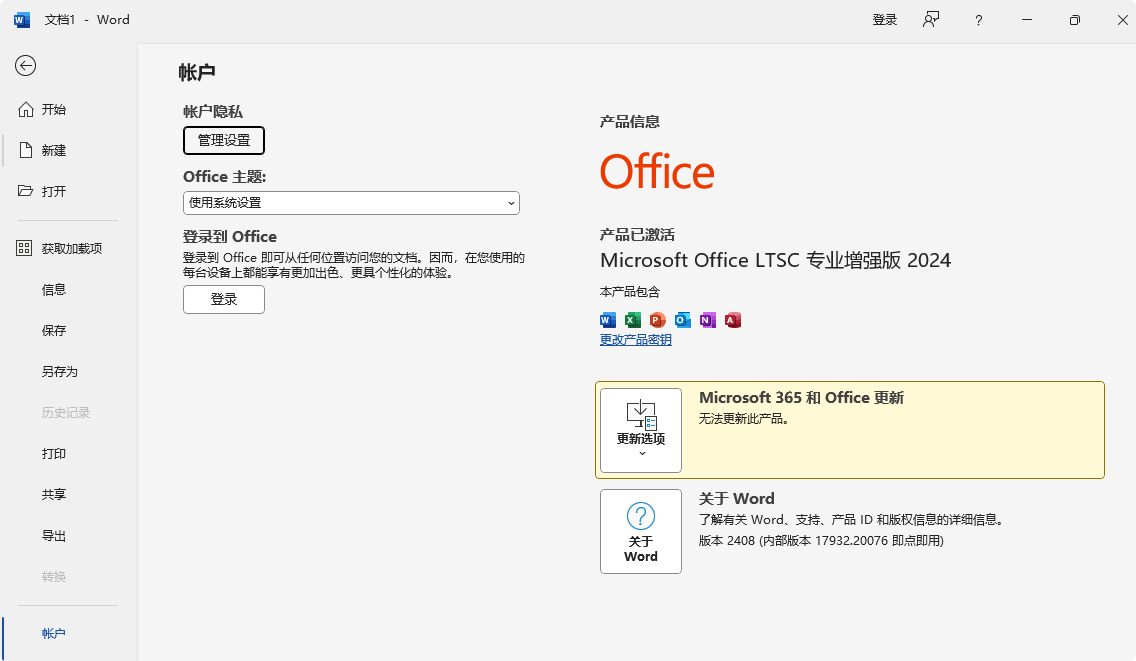Open Word from the product icons row

pyautogui.click(x=607, y=319)
